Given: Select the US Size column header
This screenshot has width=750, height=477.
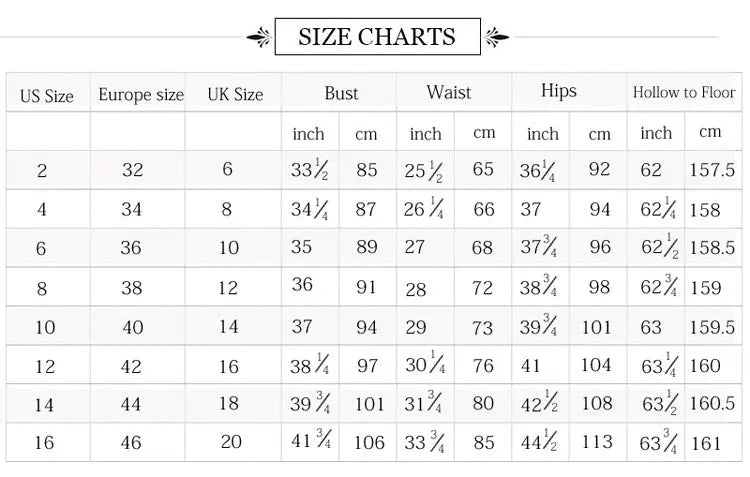Looking at the screenshot, I should click(46, 96).
